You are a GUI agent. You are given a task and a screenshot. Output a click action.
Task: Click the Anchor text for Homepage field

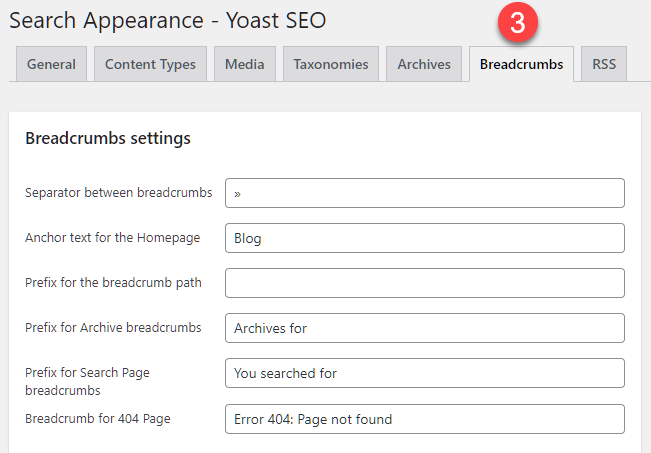[425, 238]
